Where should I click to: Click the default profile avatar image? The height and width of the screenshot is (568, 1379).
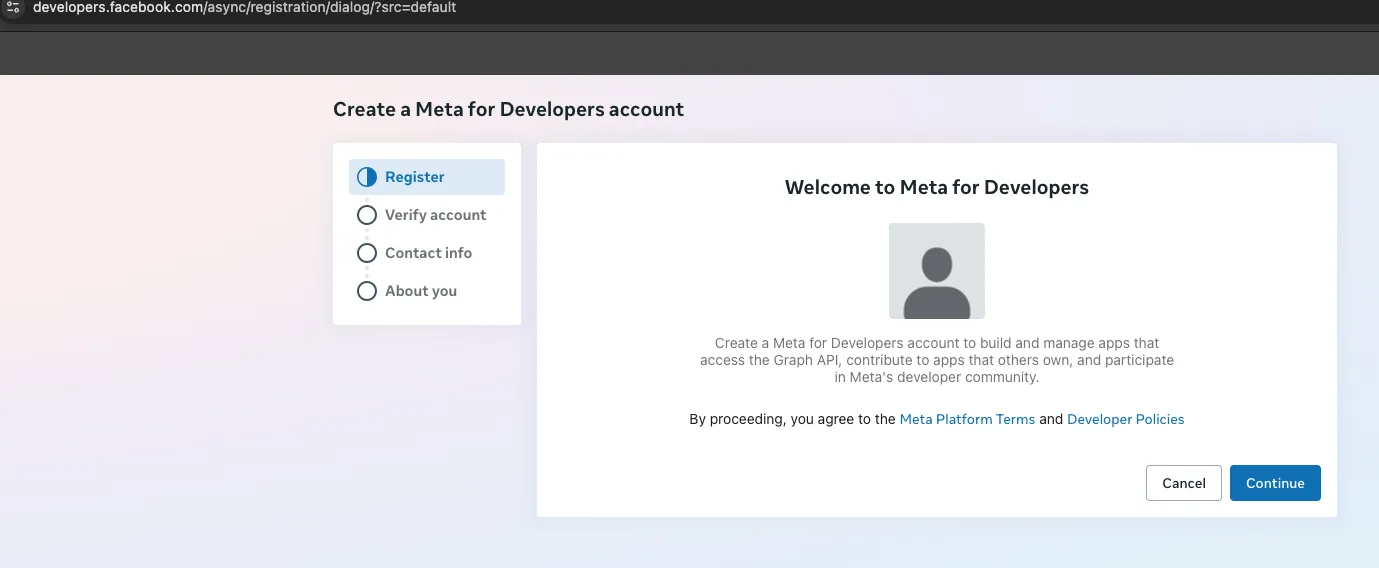coord(937,271)
